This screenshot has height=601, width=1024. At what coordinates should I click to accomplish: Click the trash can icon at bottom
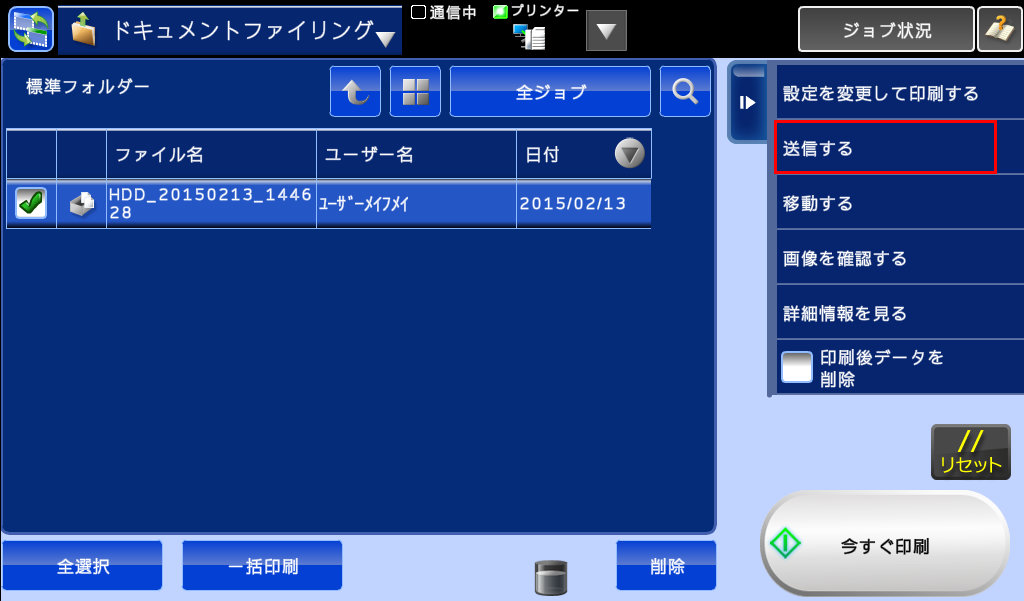click(x=551, y=577)
